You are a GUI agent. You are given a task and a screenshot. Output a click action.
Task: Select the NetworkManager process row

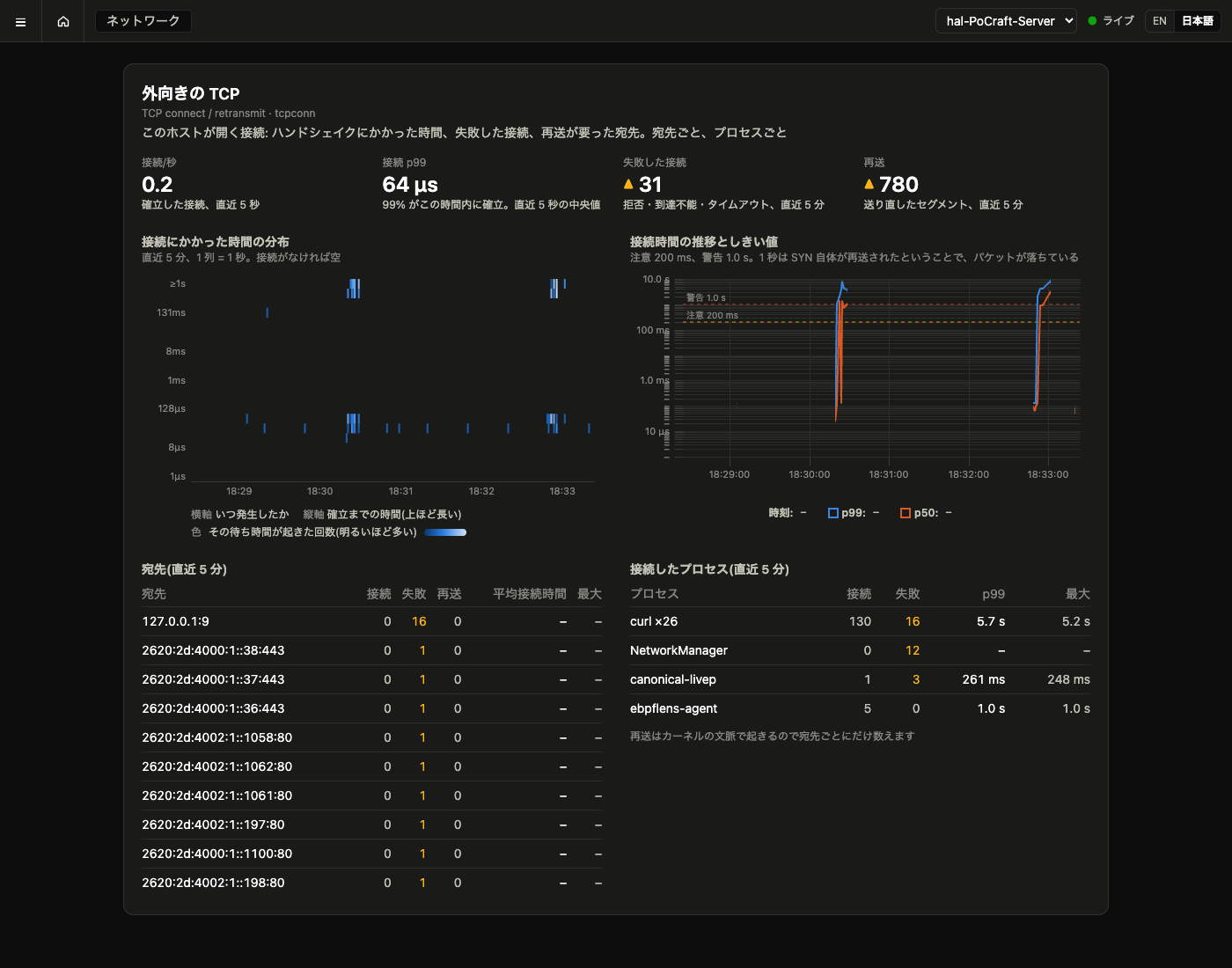(860, 650)
